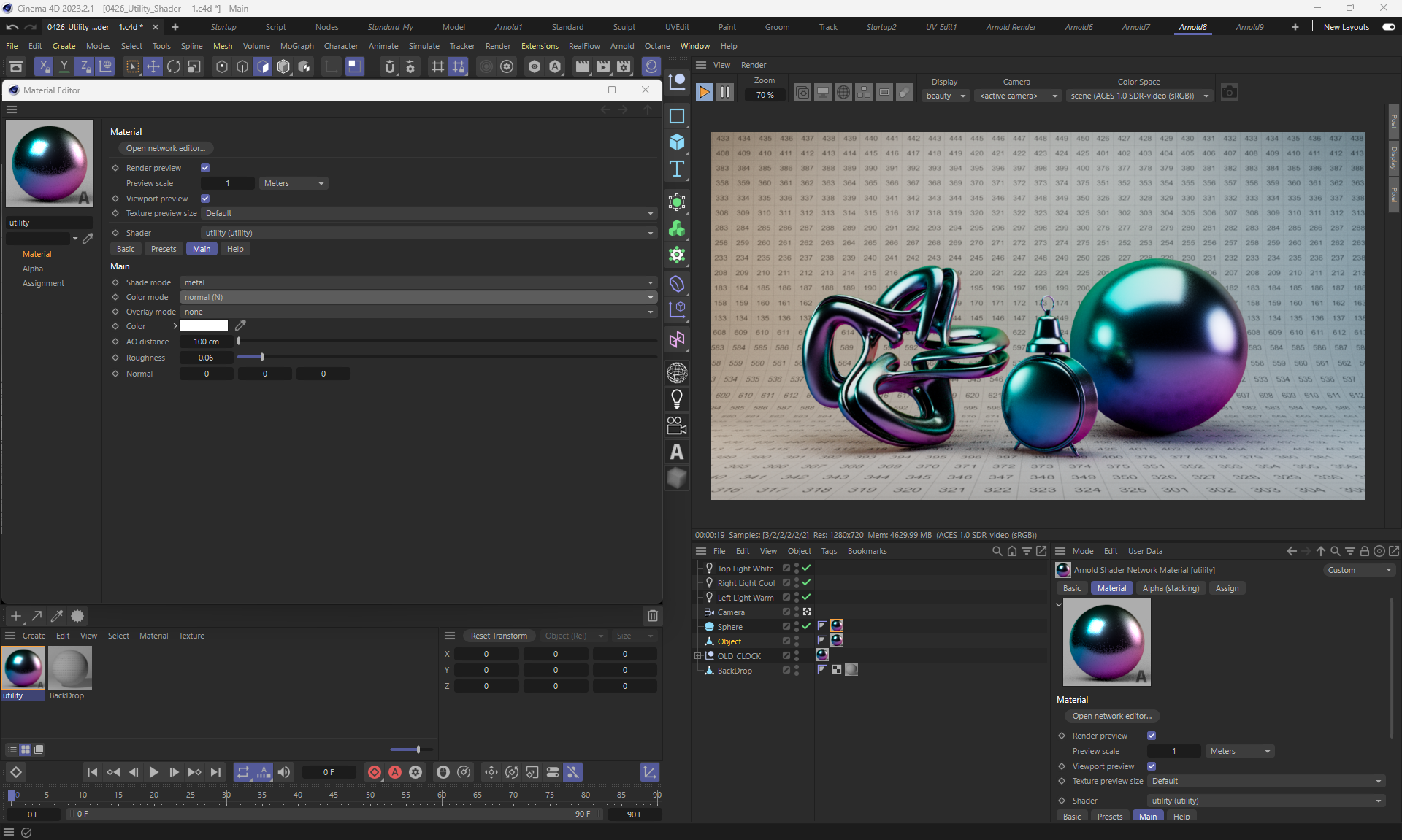
Task: Pause the Arnold IPR render
Action: [724, 93]
